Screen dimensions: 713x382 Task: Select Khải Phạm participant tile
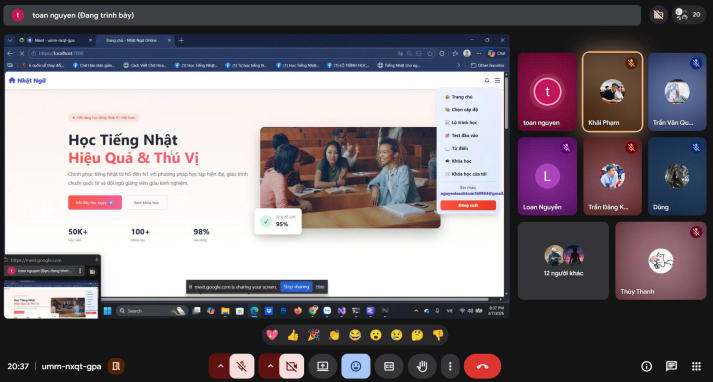(x=613, y=92)
